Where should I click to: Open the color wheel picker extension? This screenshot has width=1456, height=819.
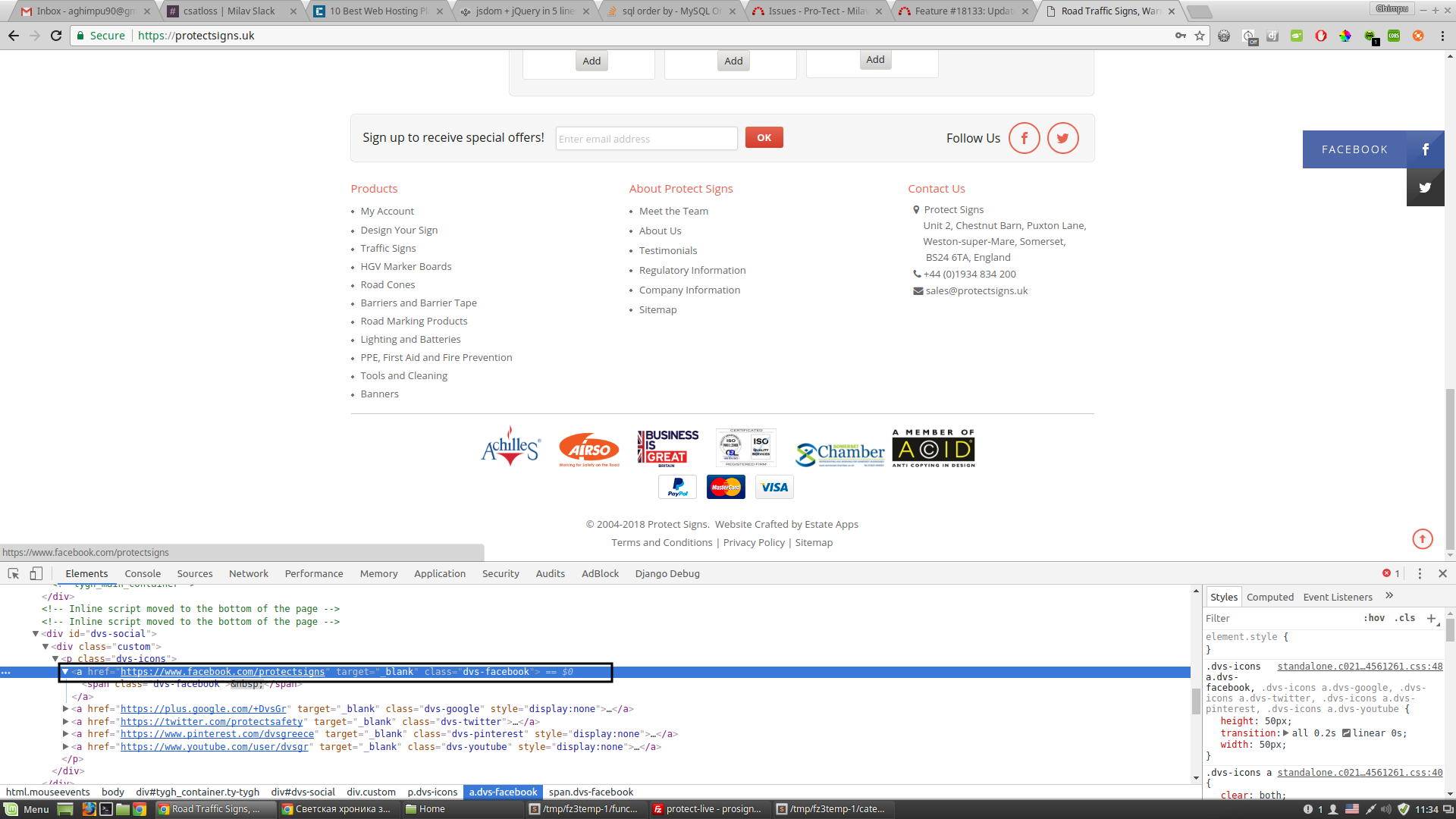click(x=1345, y=36)
